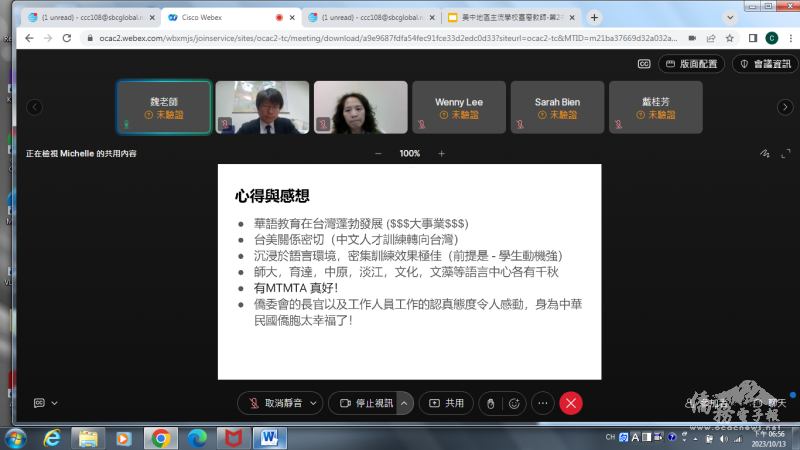
Task: Leave meeting with red X button
Action: pyautogui.click(x=571, y=403)
